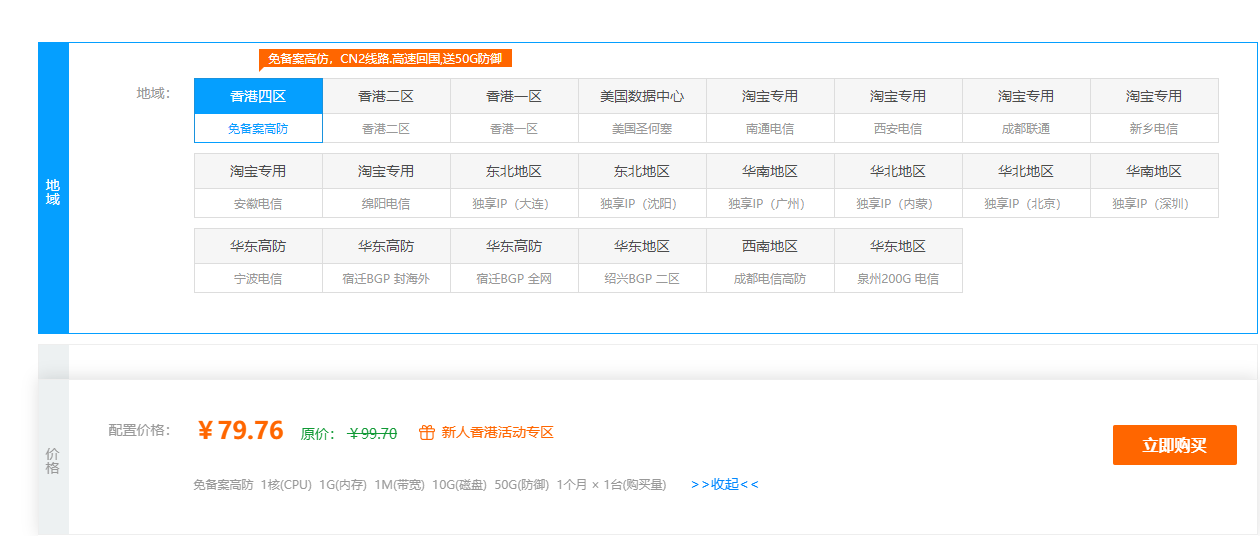This screenshot has height=536, width=1260.
Task: Select 独享IP (广州) in 华南地区
Action: (770, 186)
